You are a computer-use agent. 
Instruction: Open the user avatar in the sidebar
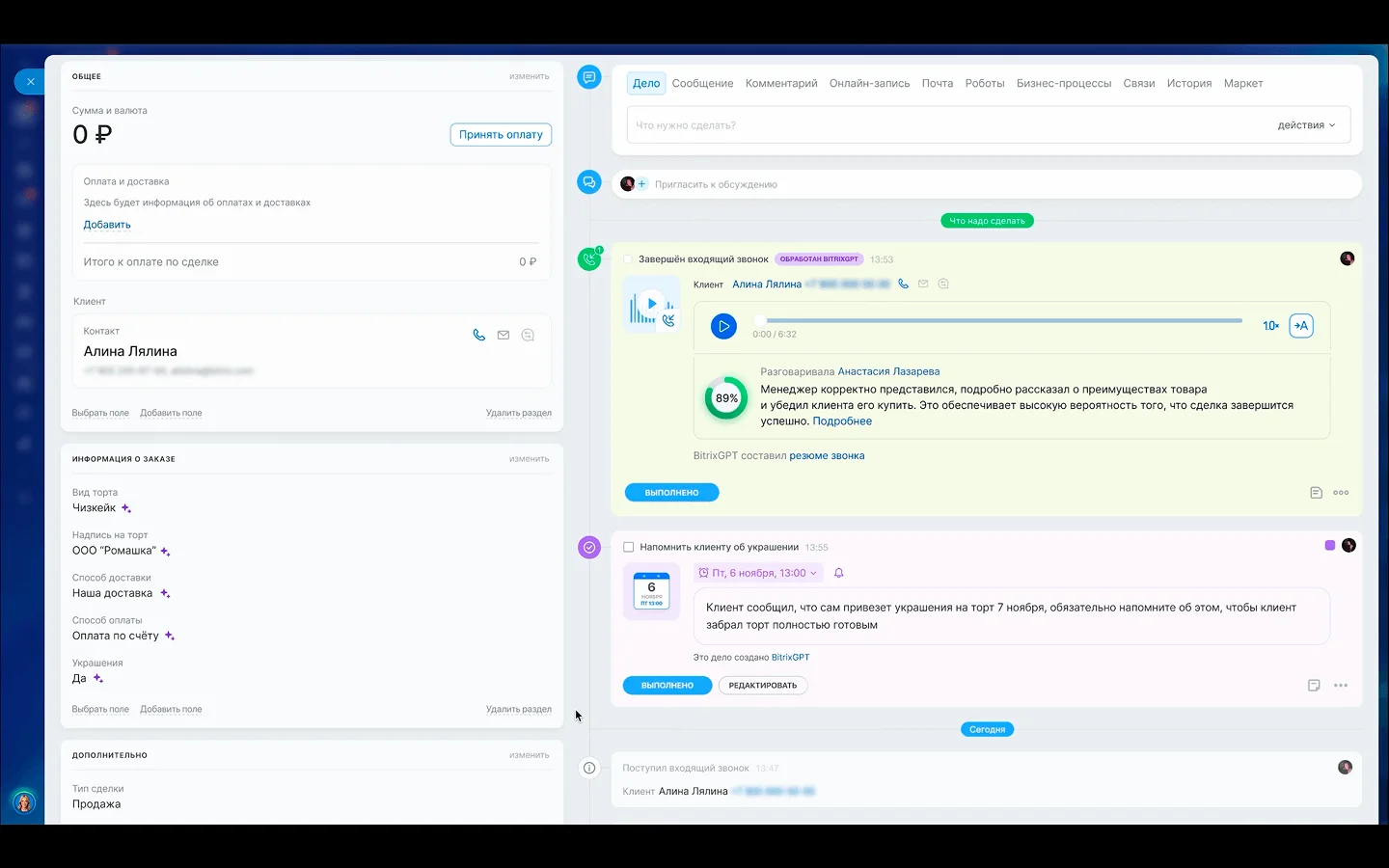pos(24,801)
